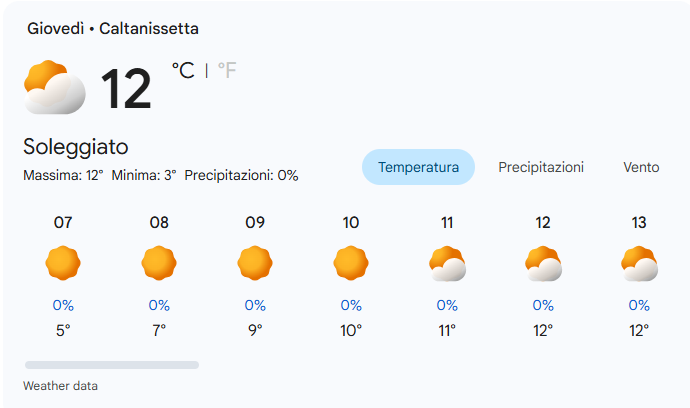Select the Temperatura tab

418,167
